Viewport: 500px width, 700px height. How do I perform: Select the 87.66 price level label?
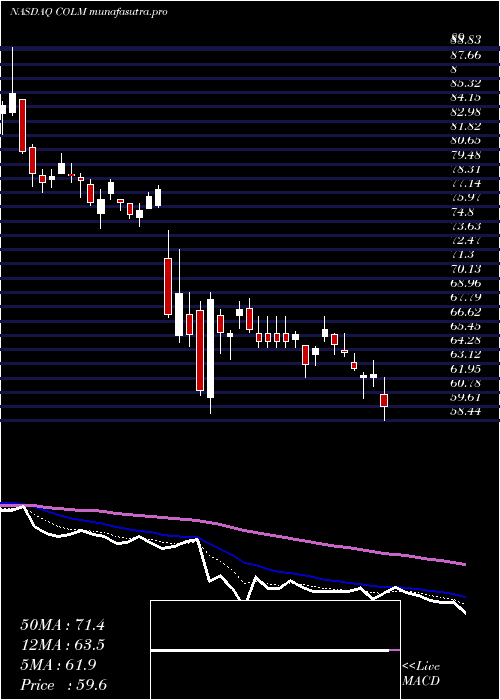pos(466,55)
